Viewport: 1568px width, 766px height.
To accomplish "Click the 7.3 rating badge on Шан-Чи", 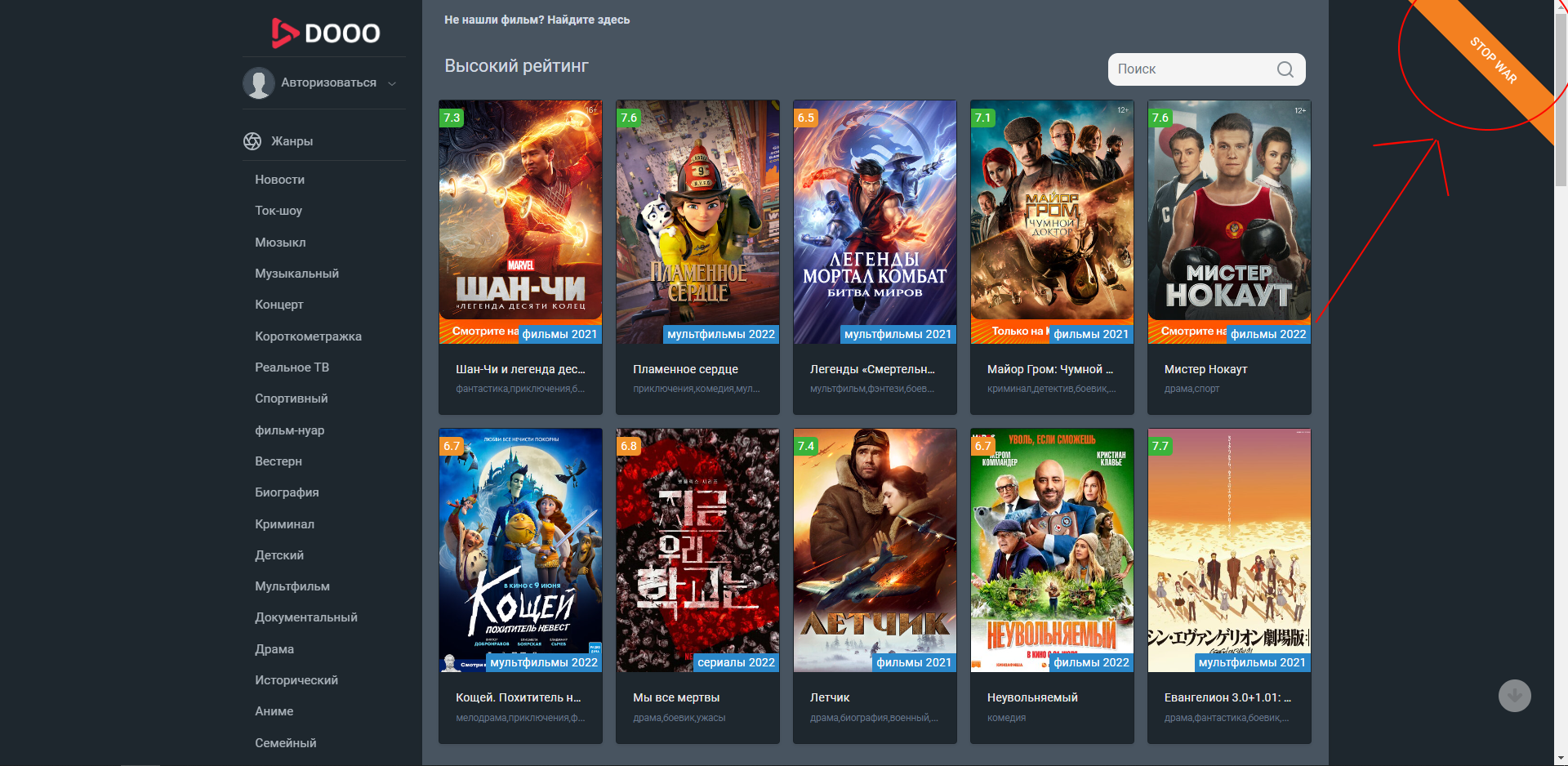I will pyautogui.click(x=452, y=118).
